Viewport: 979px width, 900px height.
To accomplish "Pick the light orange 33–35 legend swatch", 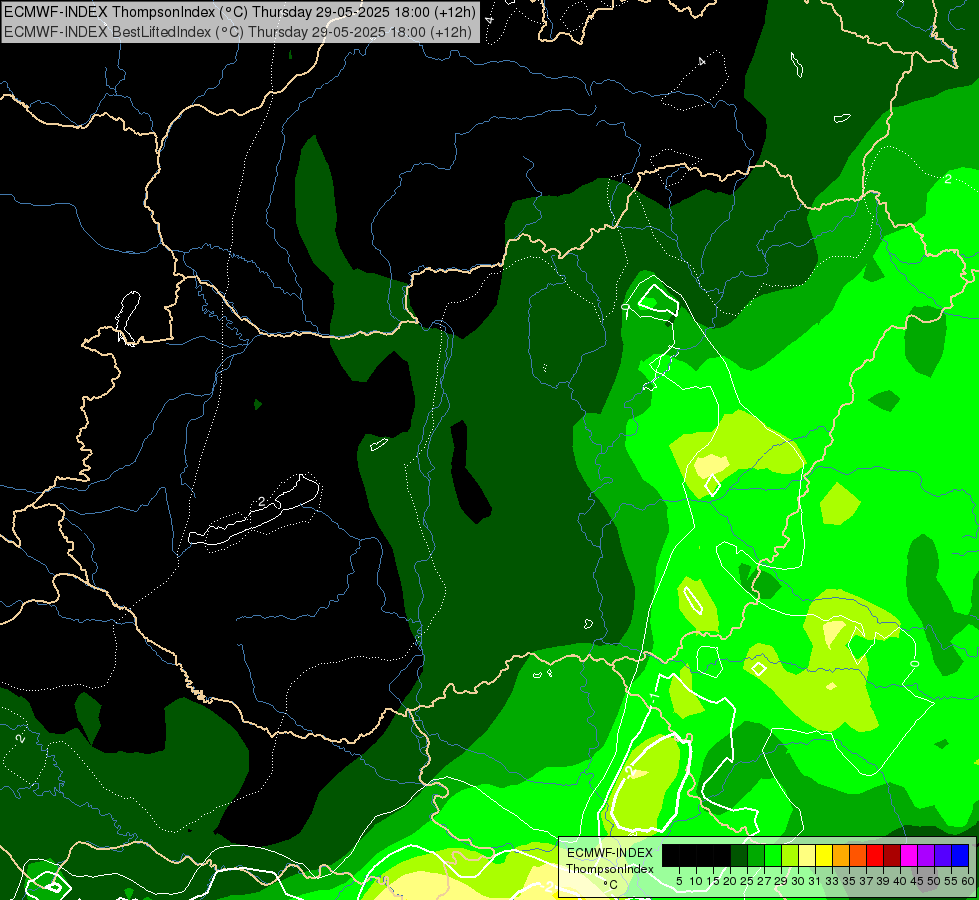I will coord(841,855).
